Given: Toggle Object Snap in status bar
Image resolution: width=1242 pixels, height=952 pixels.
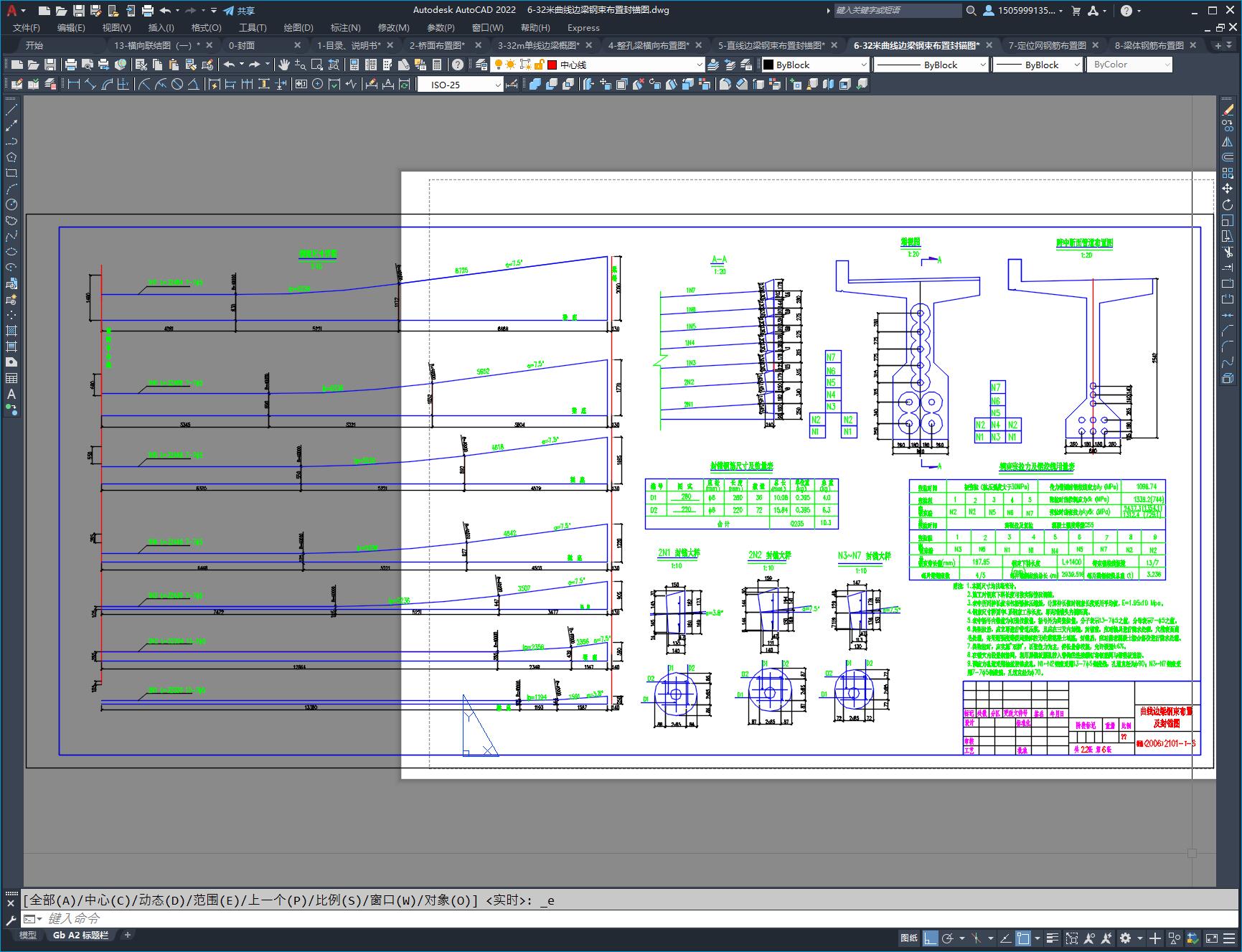Looking at the screenshot, I should click(1024, 938).
